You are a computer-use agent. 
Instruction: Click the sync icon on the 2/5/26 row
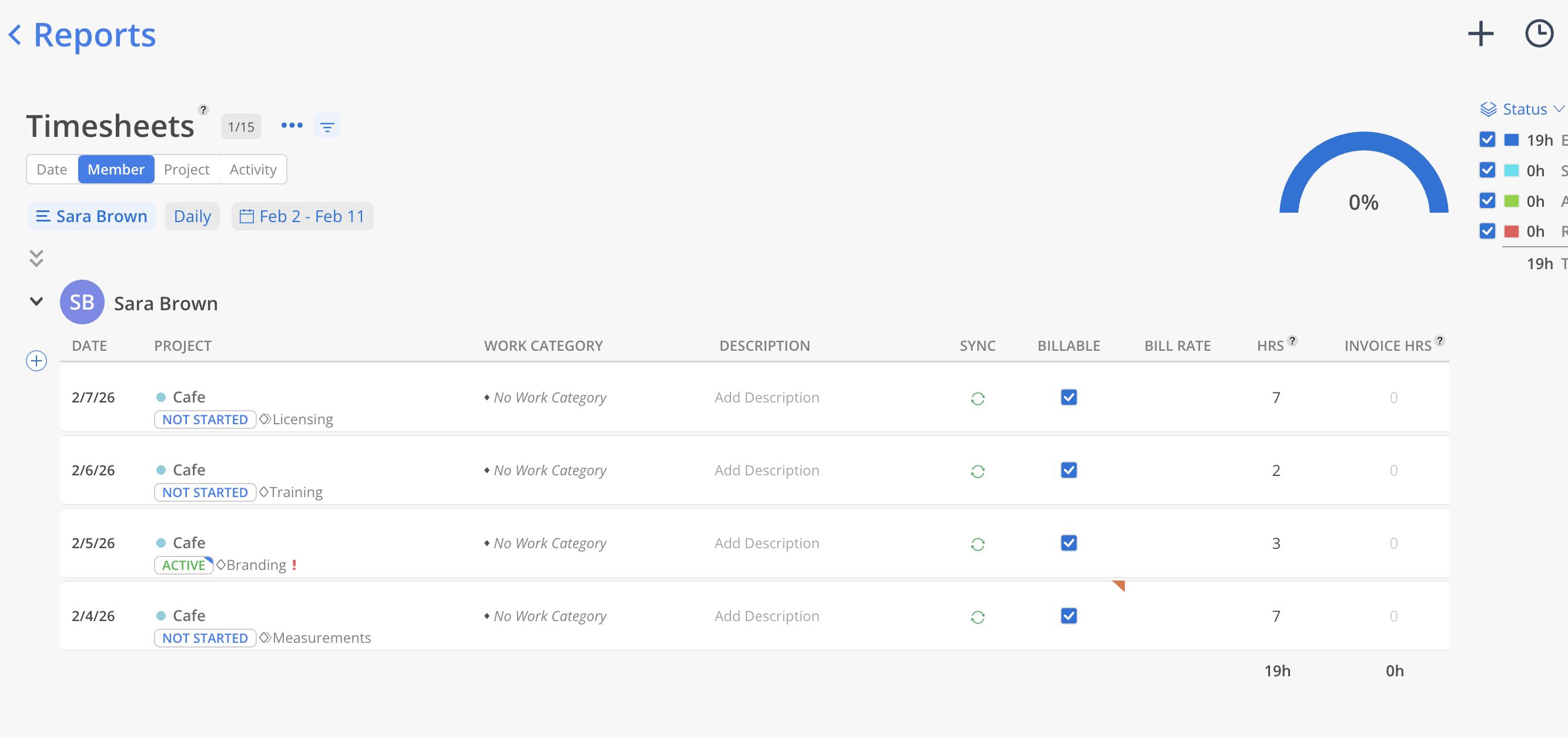(x=977, y=544)
